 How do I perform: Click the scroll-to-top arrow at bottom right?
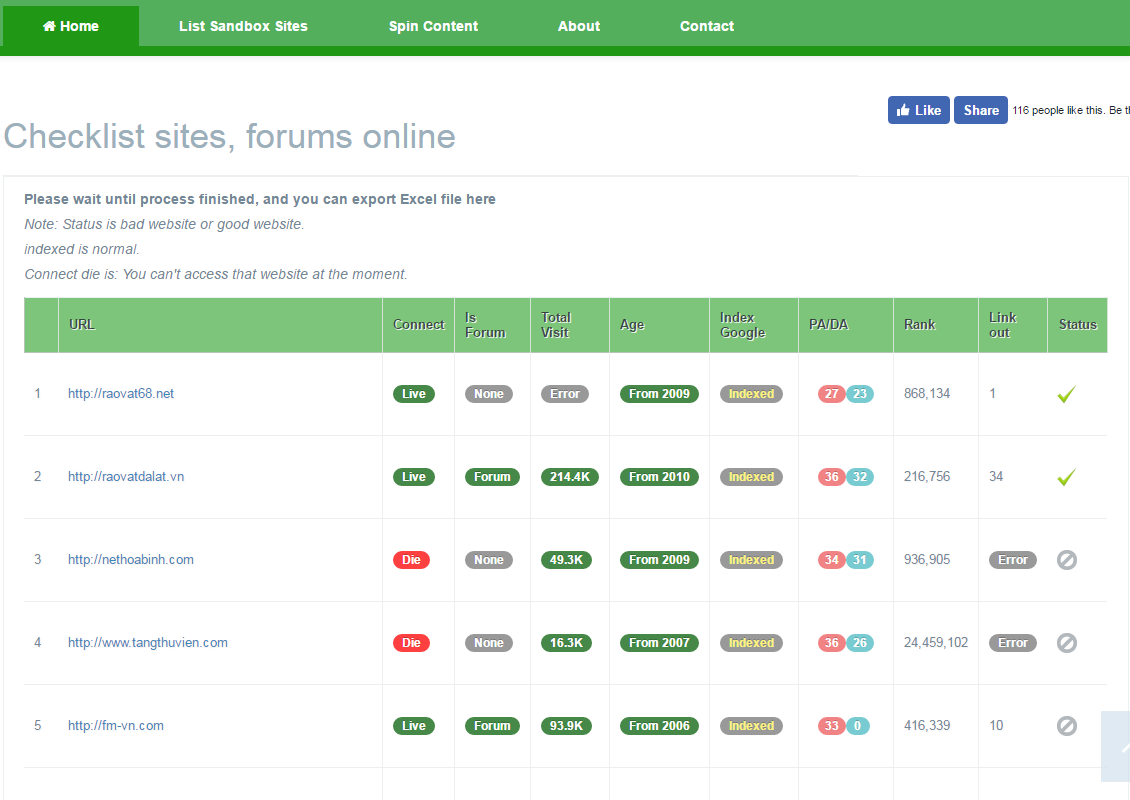click(x=1118, y=746)
